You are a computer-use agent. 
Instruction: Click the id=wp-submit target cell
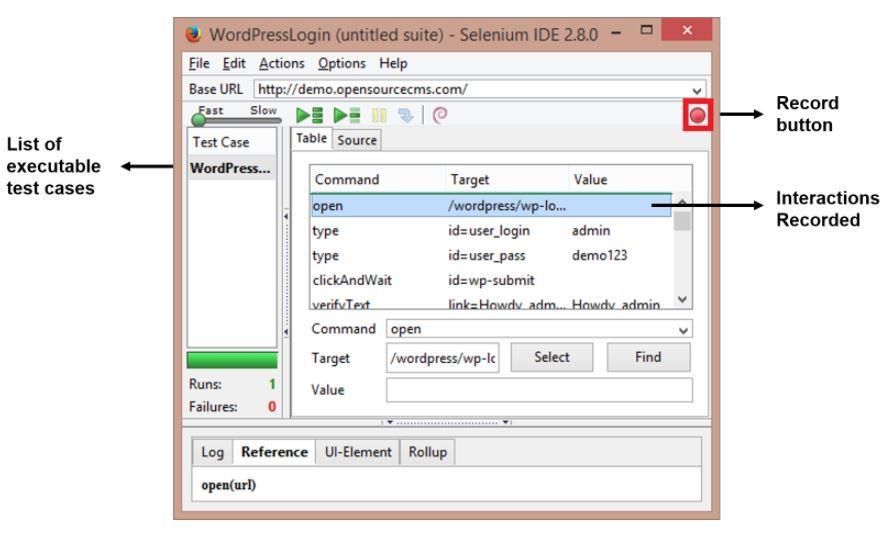tap(491, 280)
